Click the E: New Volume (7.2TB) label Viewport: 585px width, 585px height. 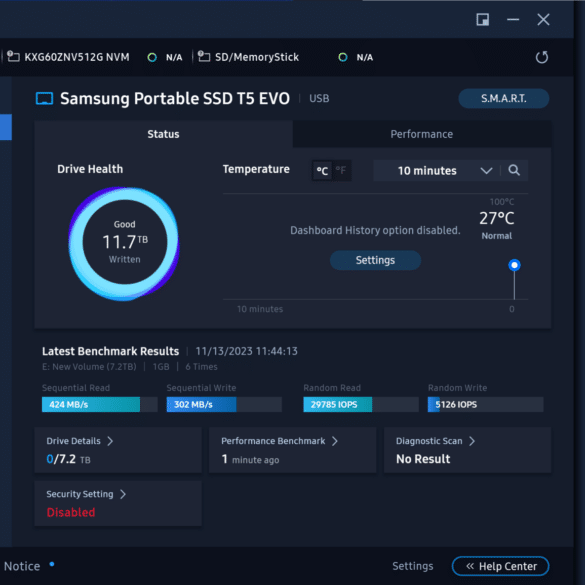point(89,367)
